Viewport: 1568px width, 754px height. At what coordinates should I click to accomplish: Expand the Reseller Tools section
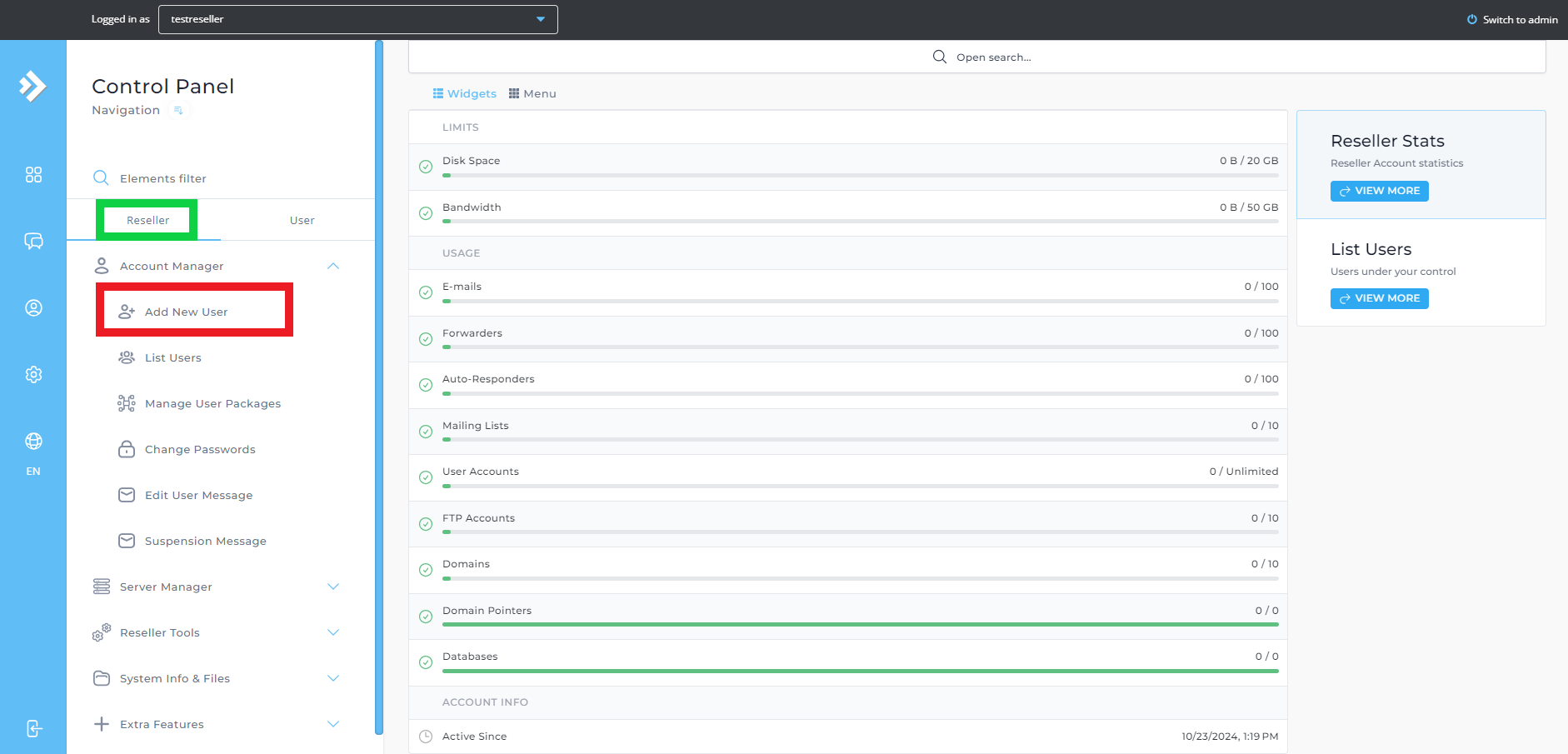click(333, 633)
